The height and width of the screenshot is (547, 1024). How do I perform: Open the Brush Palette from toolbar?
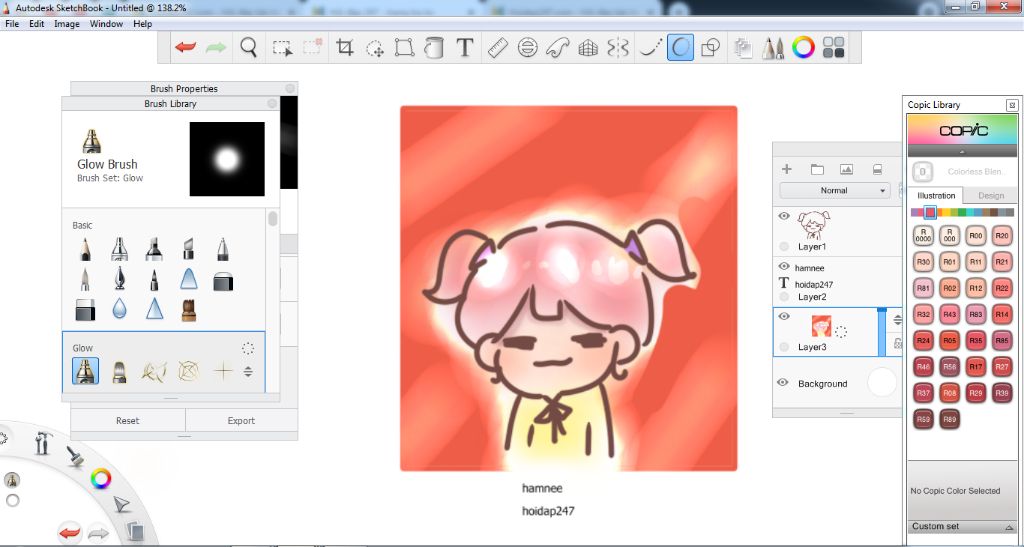[x=773, y=47]
